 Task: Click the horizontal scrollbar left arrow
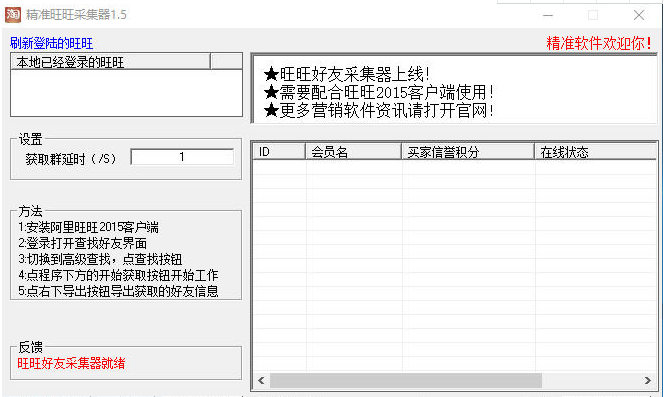pyautogui.click(x=261, y=380)
